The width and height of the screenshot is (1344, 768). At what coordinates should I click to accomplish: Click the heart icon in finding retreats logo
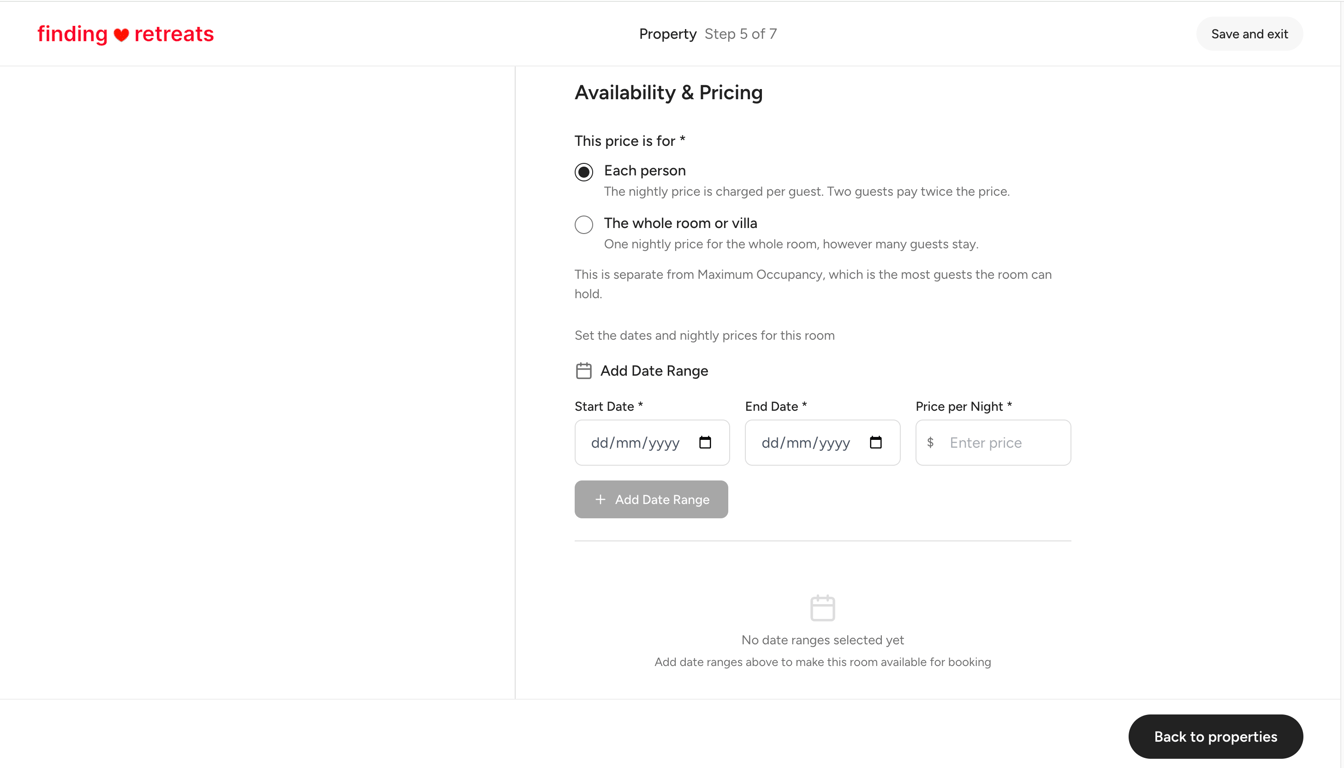[x=121, y=35]
